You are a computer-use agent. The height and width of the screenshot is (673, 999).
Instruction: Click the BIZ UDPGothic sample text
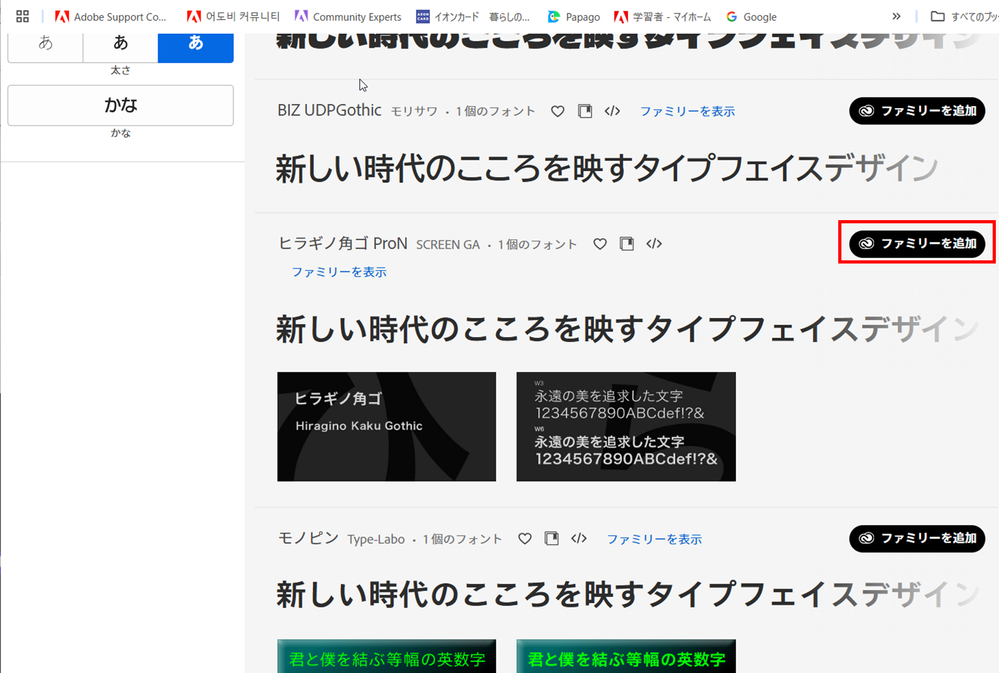click(x=607, y=169)
